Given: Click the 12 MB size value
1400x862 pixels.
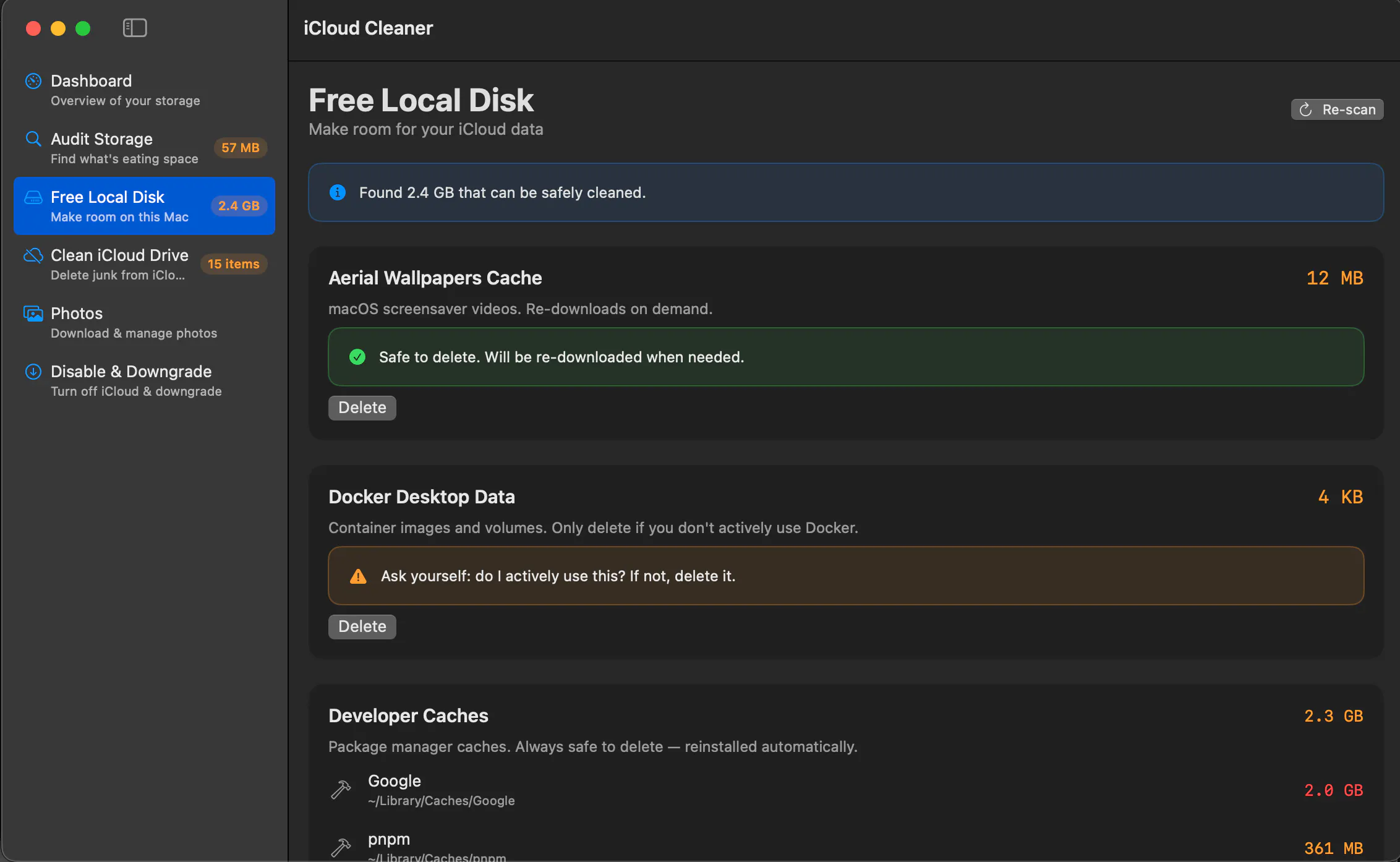Looking at the screenshot, I should coord(1335,278).
